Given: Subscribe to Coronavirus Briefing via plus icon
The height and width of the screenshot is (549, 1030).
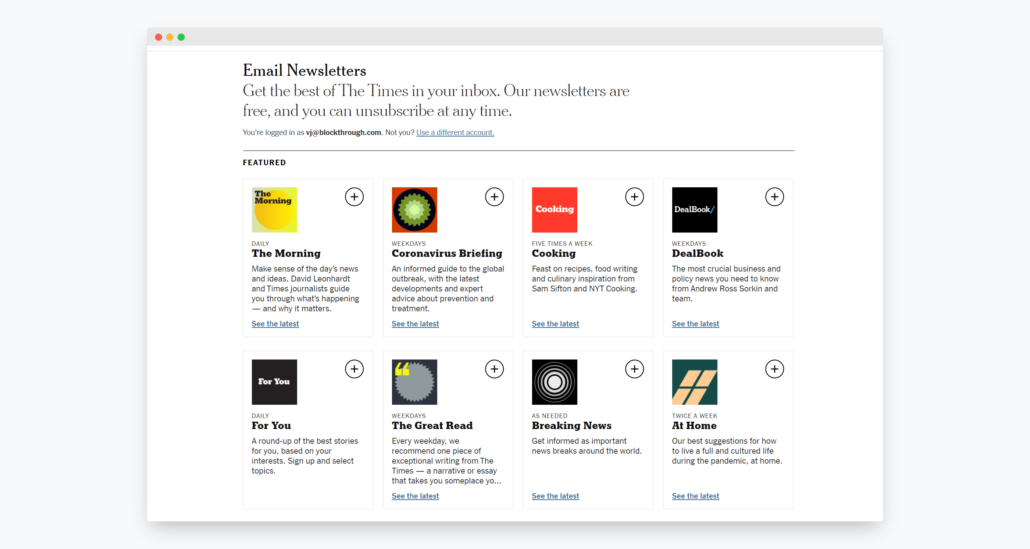Looking at the screenshot, I should coord(494,197).
